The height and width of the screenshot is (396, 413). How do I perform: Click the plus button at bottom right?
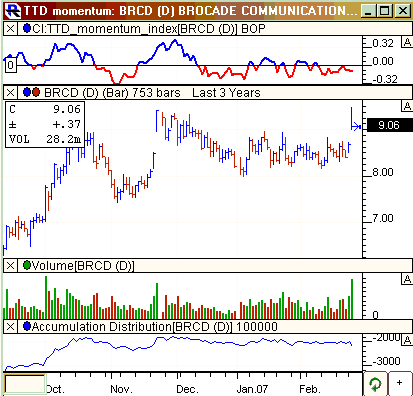(x=400, y=384)
